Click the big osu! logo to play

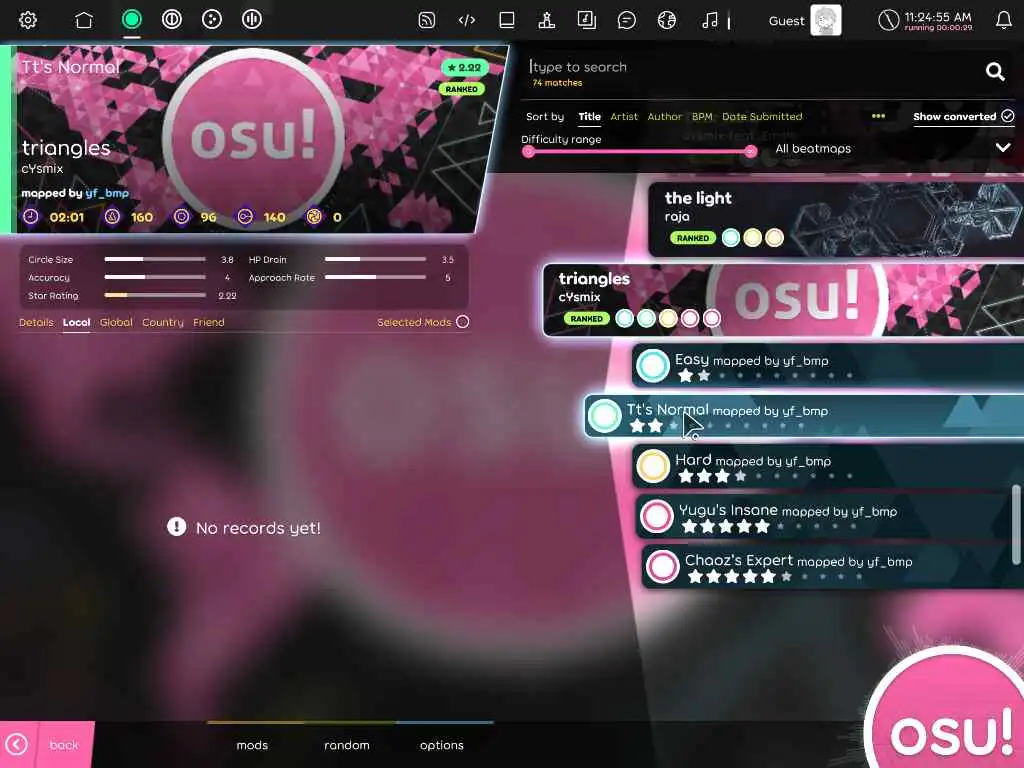[x=950, y=712]
